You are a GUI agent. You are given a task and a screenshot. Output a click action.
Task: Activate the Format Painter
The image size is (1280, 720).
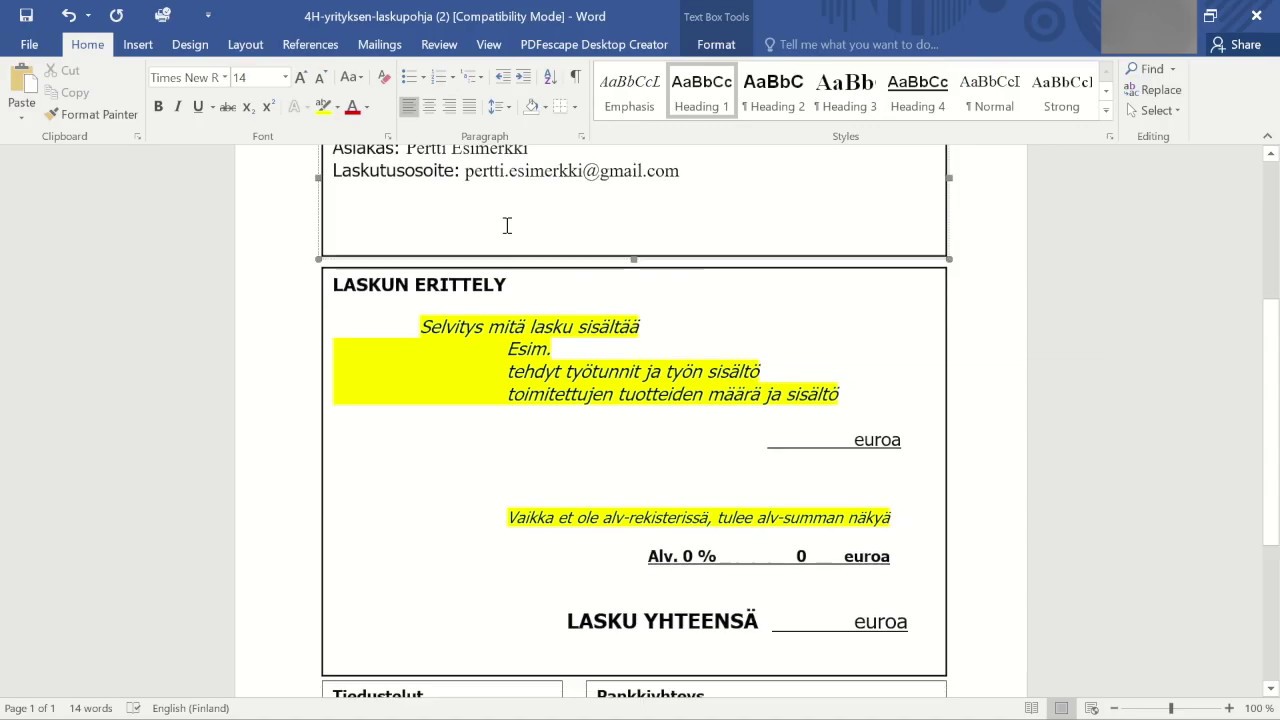click(91, 114)
